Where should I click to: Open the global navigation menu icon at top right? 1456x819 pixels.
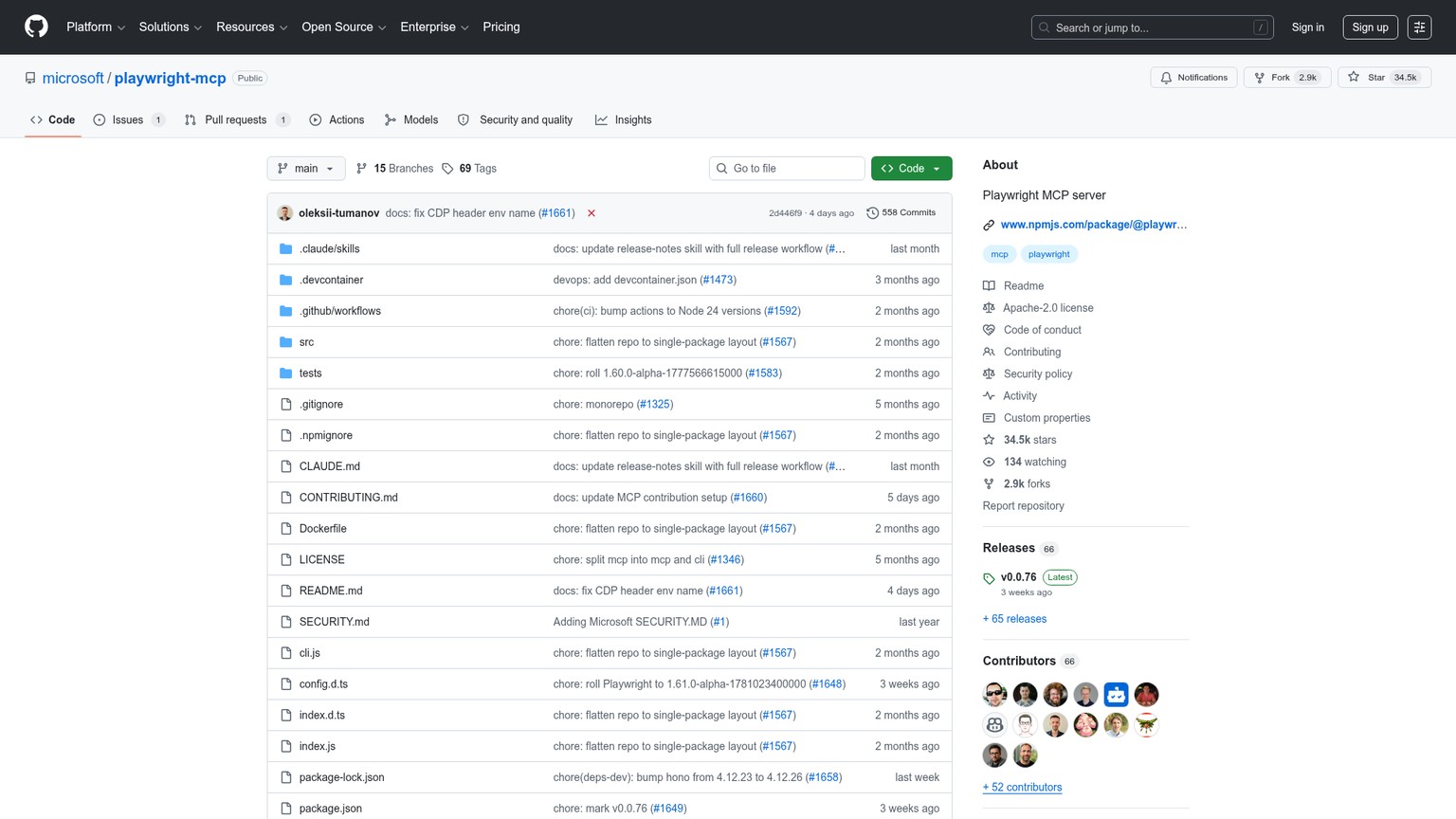1419,27
